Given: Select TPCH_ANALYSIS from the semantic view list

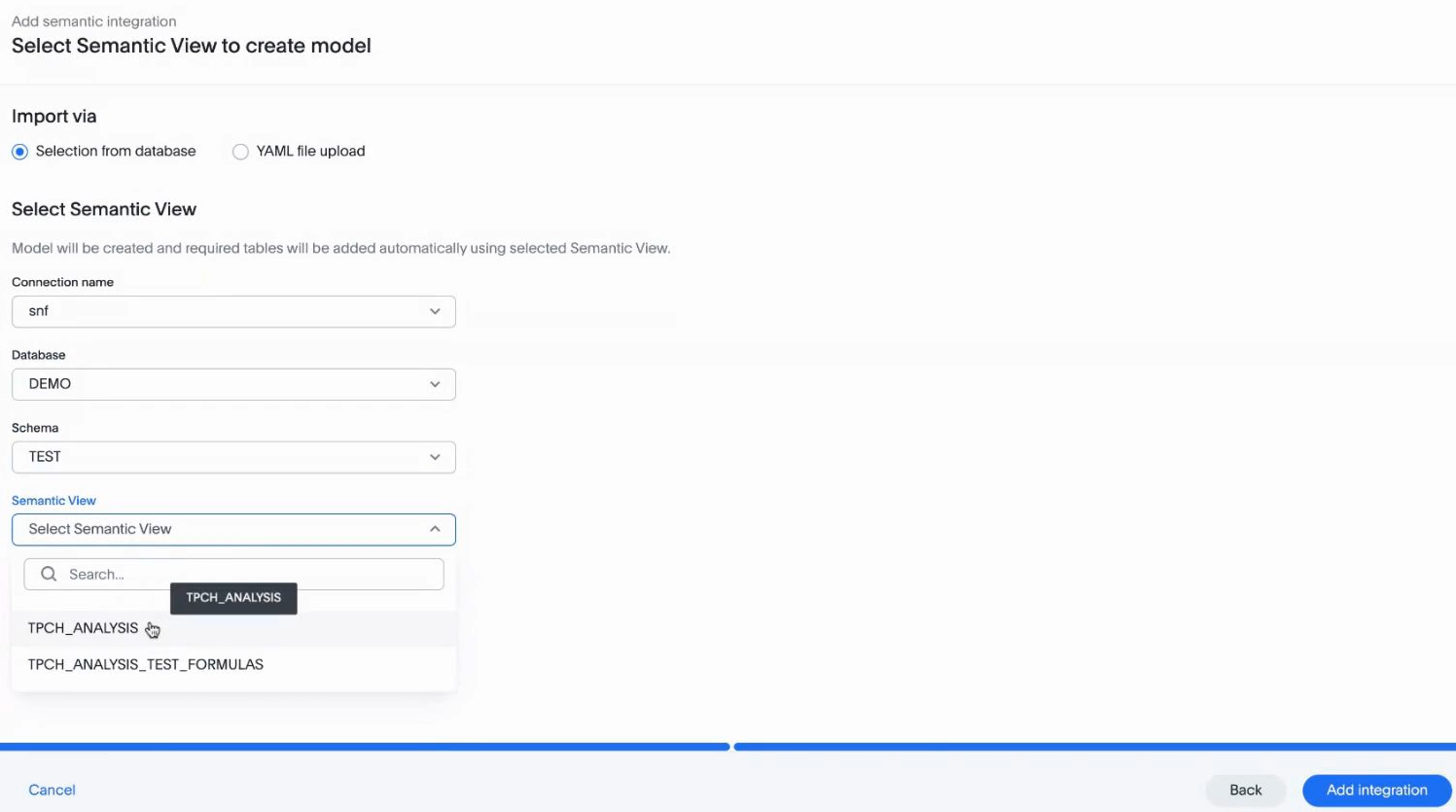Looking at the screenshot, I should coord(84,628).
